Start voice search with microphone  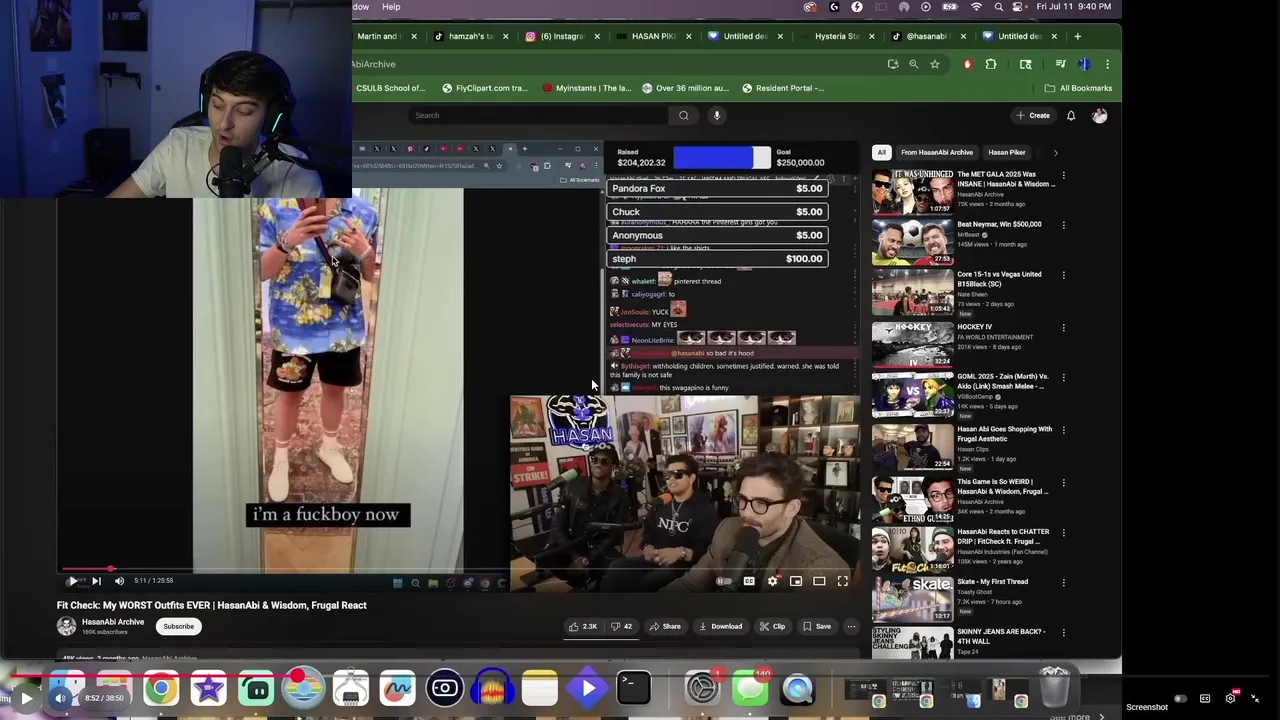[x=716, y=115]
